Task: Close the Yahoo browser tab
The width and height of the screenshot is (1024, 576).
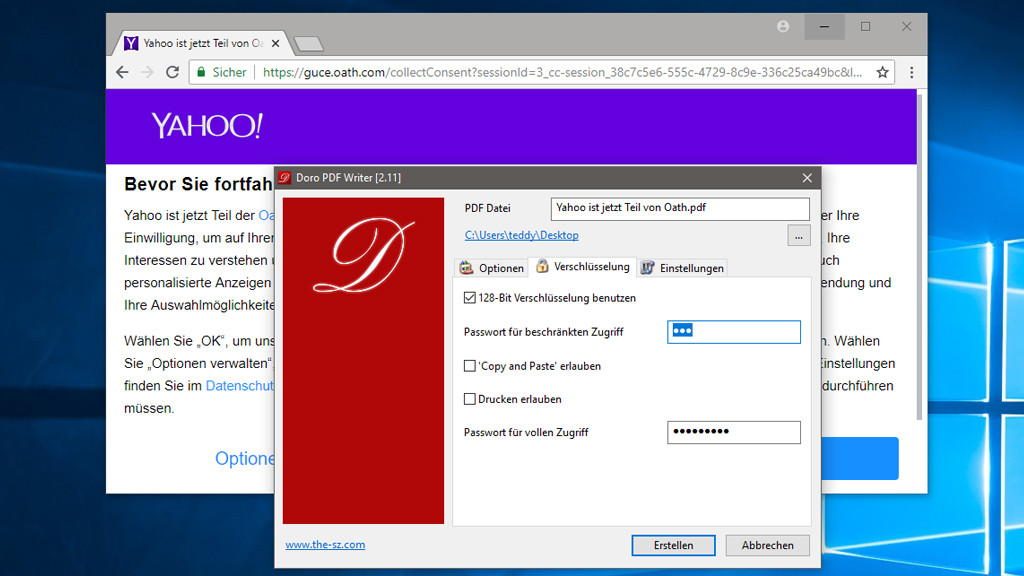Action: [275, 43]
